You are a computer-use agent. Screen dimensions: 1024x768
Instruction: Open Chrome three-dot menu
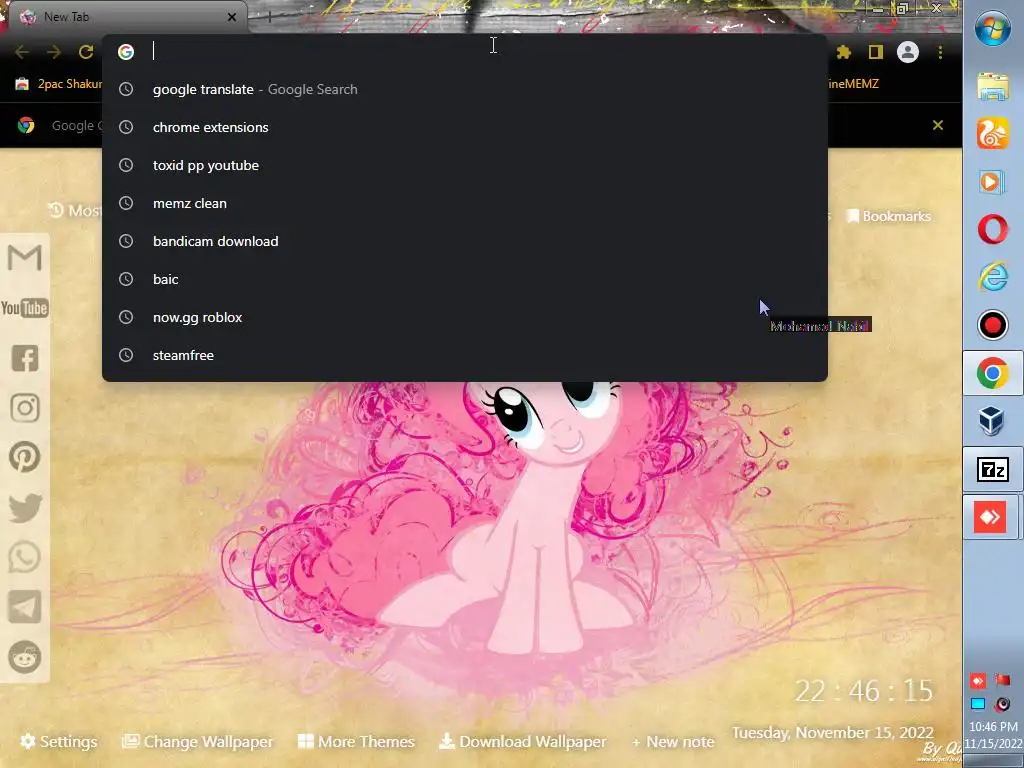pos(940,52)
